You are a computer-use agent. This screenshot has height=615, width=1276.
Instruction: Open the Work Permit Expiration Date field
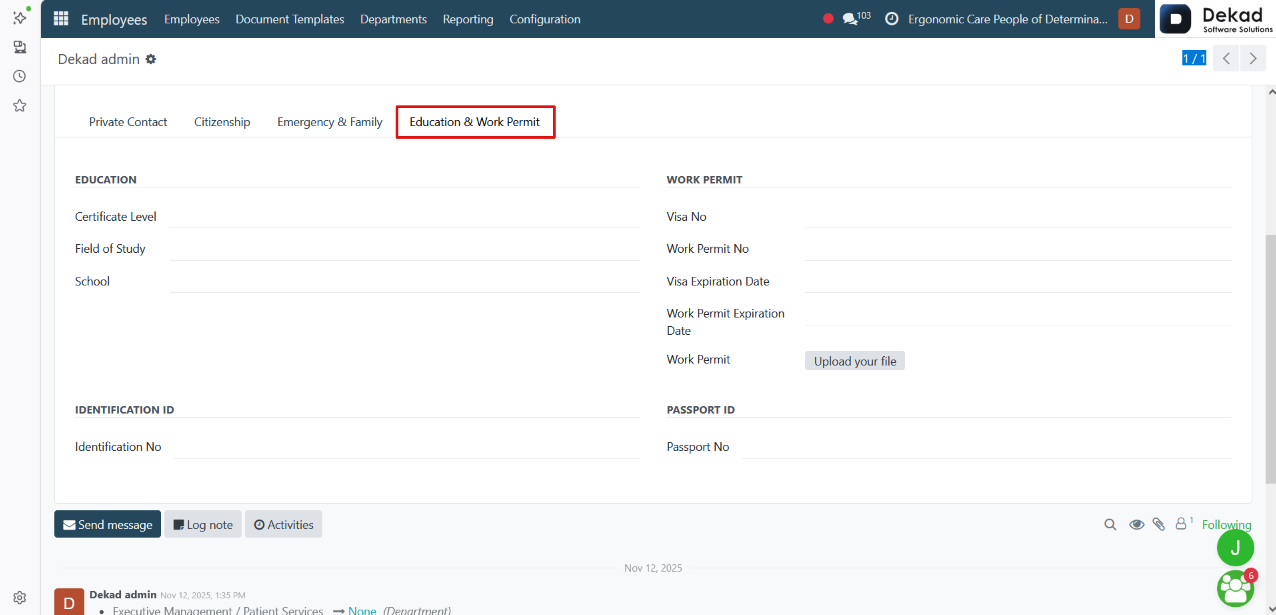tap(1018, 314)
